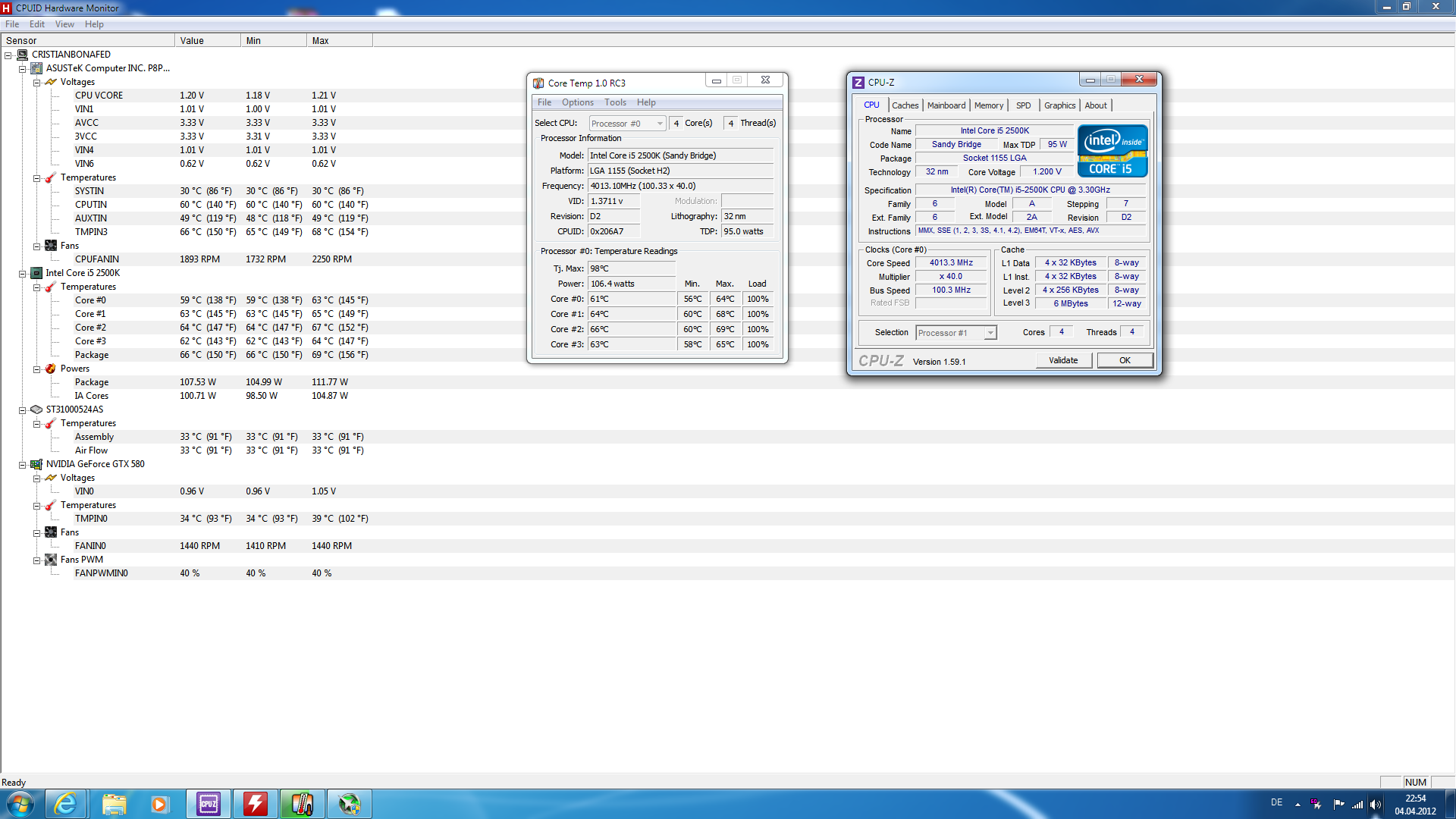Viewport: 1456px width, 819px height.
Task: Collapse the CRISTIANBONAFED root tree node
Action: point(8,55)
